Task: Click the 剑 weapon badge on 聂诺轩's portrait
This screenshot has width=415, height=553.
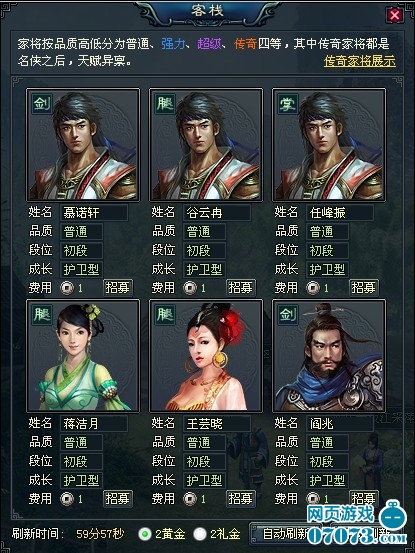Action: tap(42, 104)
